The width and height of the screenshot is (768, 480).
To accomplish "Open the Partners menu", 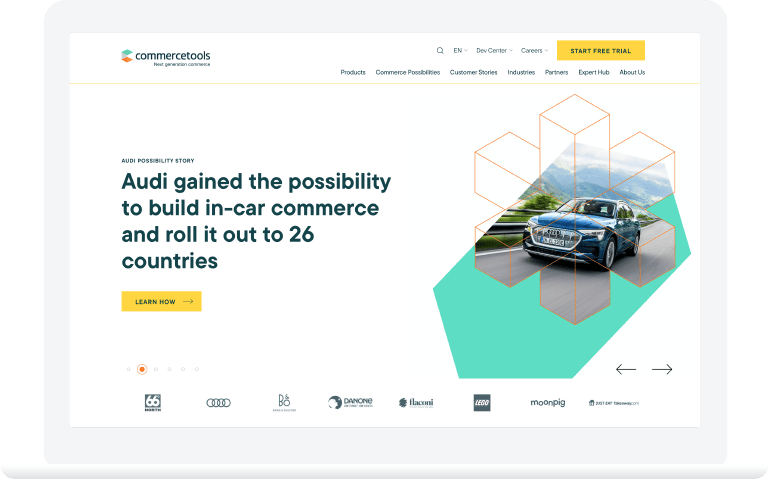I will pos(556,72).
